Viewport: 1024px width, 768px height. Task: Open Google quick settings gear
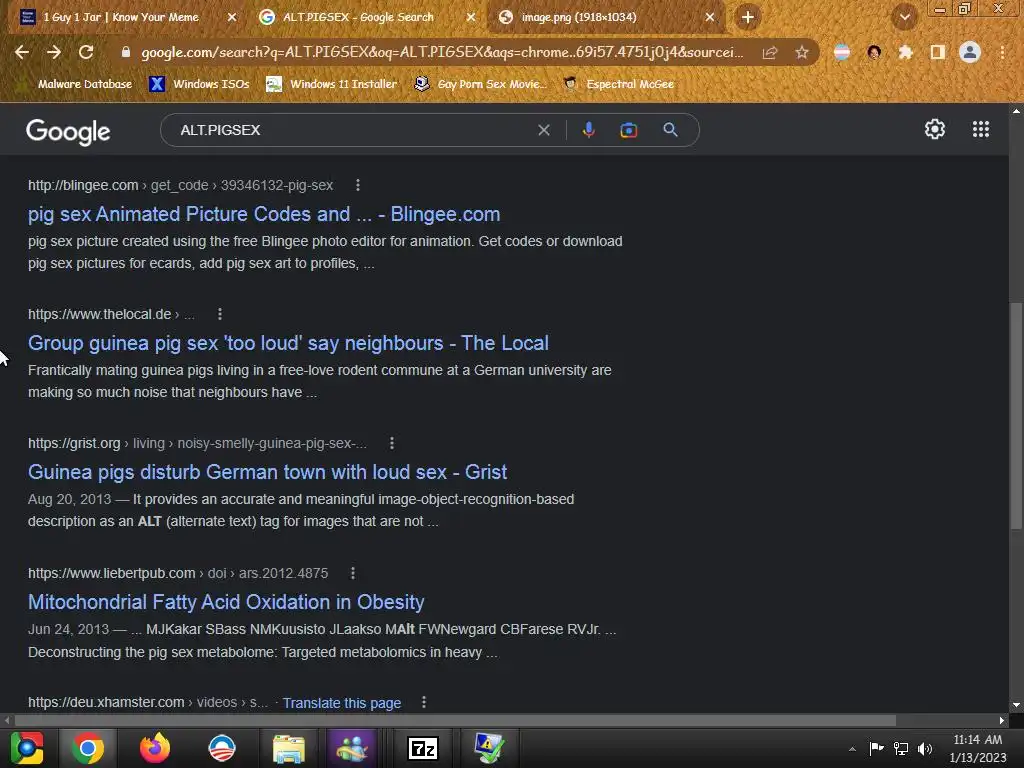click(935, 129)
